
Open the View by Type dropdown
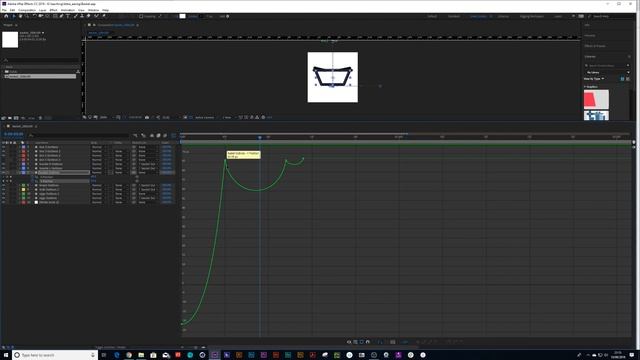[x=594, y=79]
